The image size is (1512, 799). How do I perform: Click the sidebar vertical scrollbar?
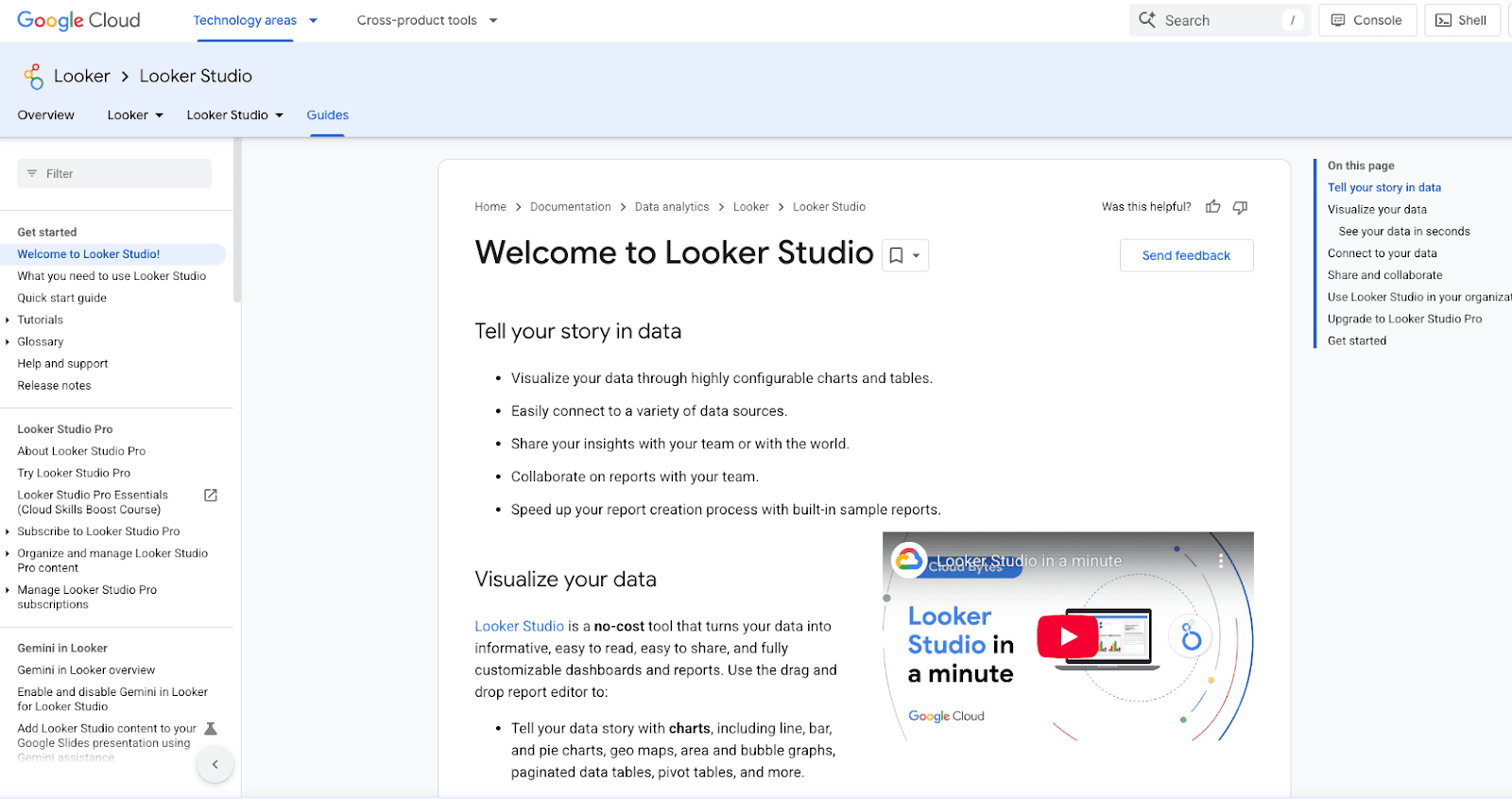coord(237,221)
